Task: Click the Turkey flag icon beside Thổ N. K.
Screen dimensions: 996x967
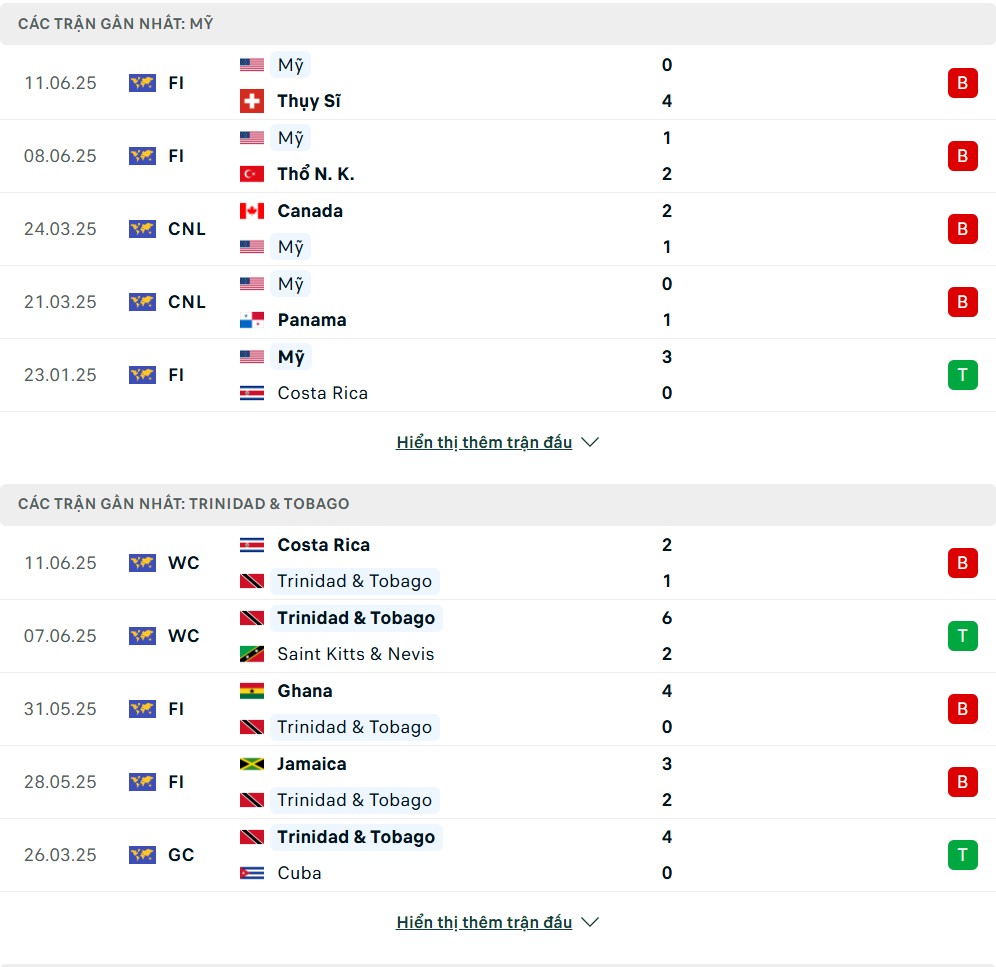Action: (x=252, y=174)
